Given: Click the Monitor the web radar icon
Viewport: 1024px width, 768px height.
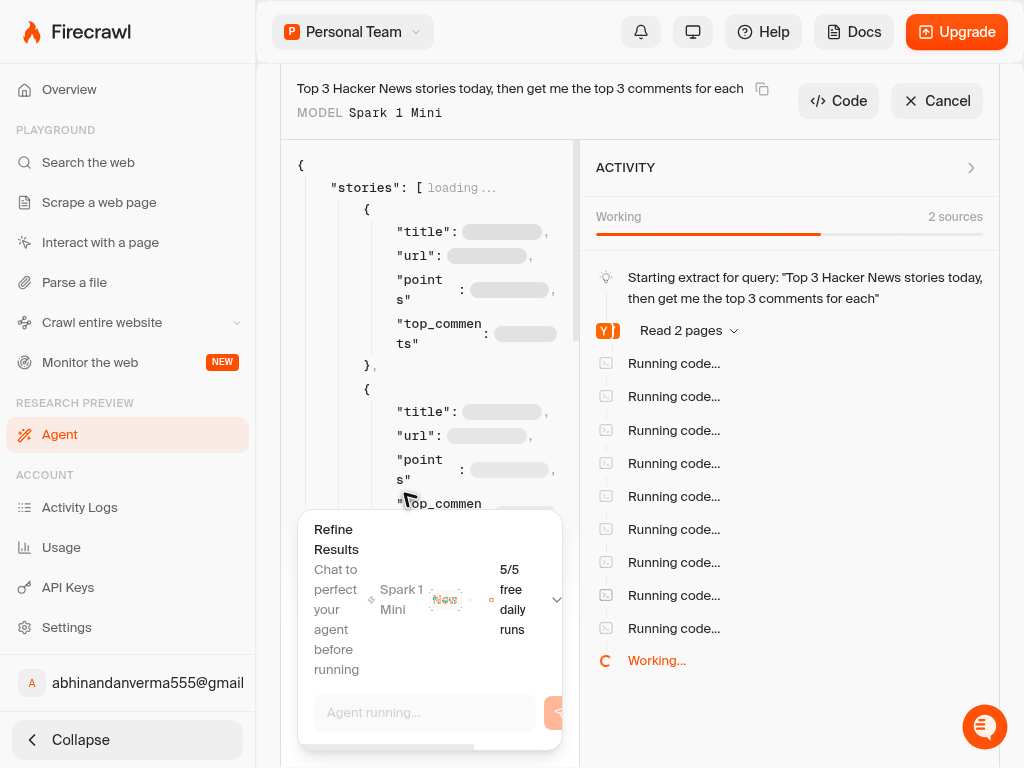Looking at the screenshot, I should point(24,362).
